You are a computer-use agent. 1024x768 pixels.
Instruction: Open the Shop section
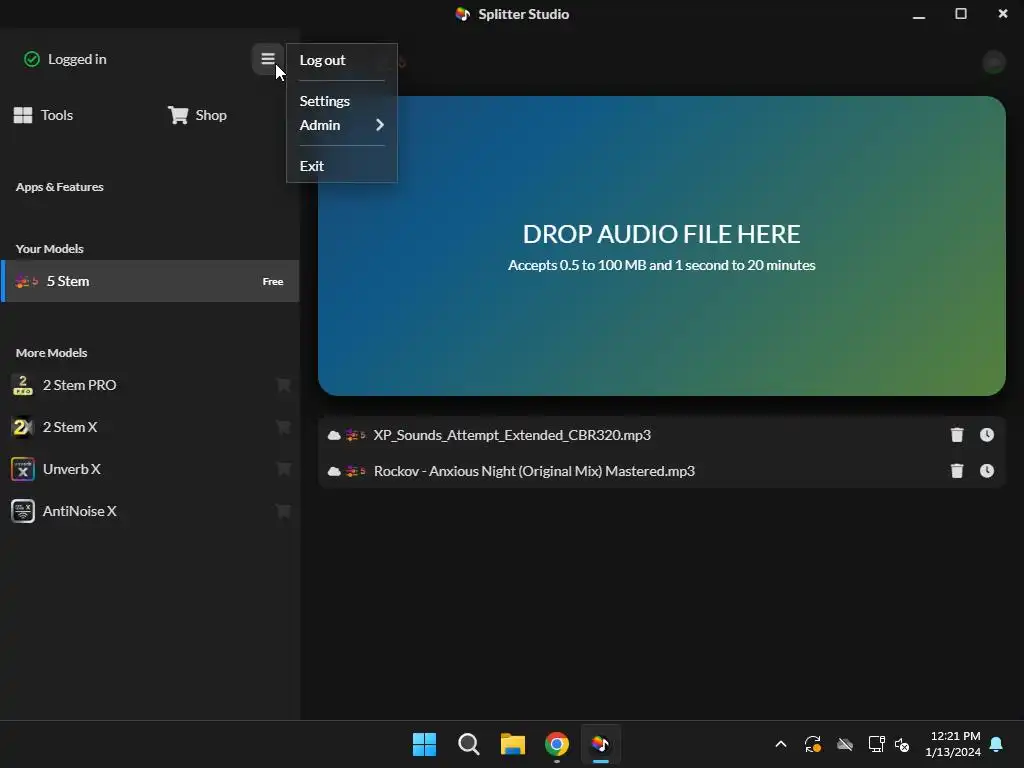[x=197, y=115]
